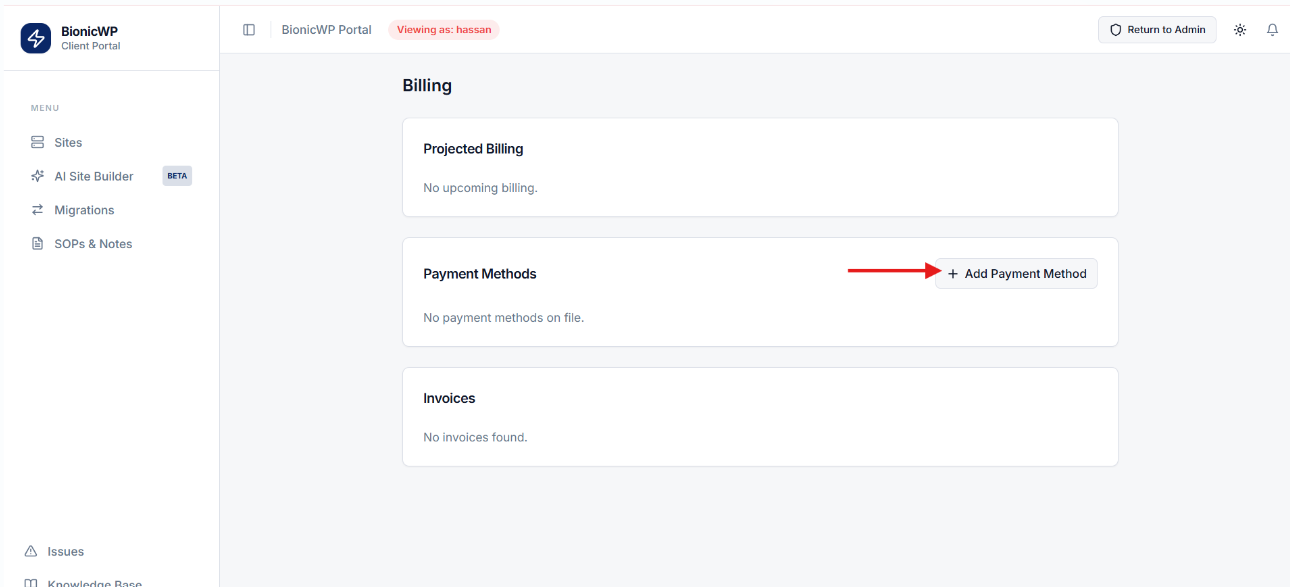Screen dimensions: 1290x587
Task: Click the AI Site Builder sparkle icon
Action: coord(38,176)
